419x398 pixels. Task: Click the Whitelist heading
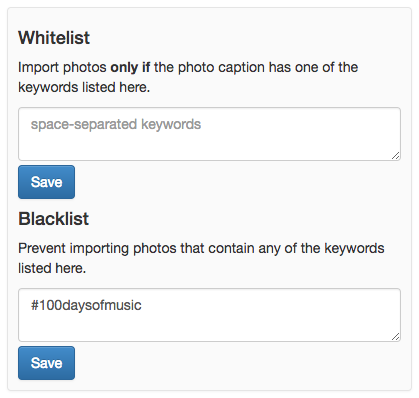point(54,38)
